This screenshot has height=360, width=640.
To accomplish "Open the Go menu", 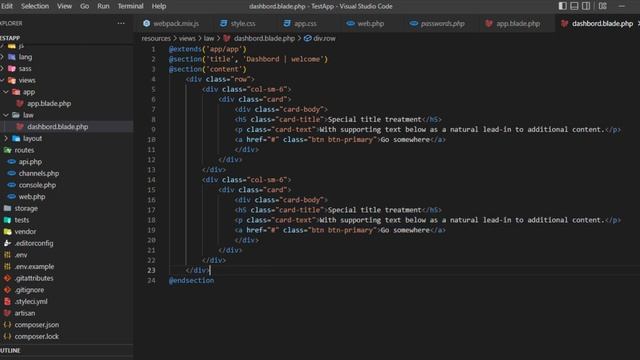I will click(84, 6).
